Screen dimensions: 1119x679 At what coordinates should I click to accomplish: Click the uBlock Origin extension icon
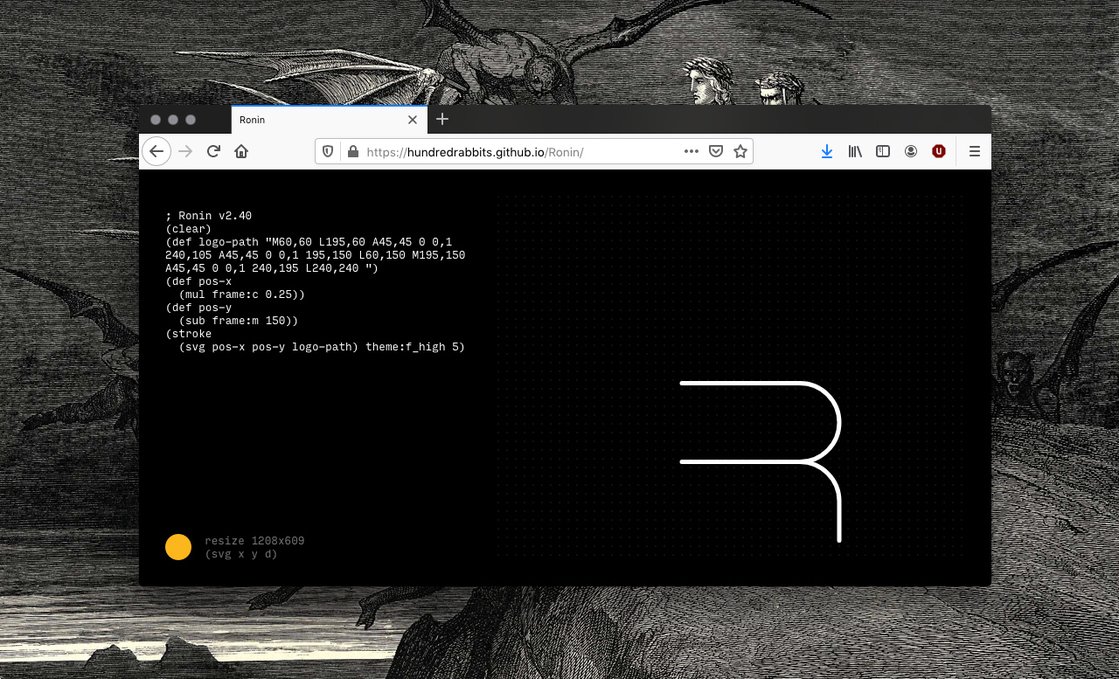pyautogui.click(x=939, y=151)
